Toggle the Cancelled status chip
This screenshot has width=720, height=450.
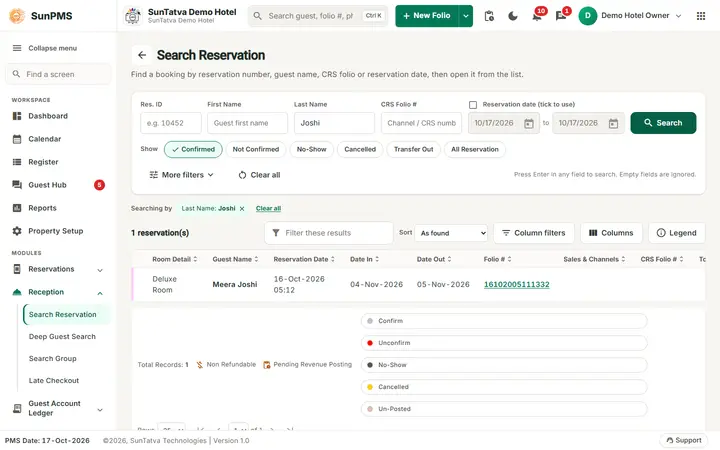click(x=360, y=149)
